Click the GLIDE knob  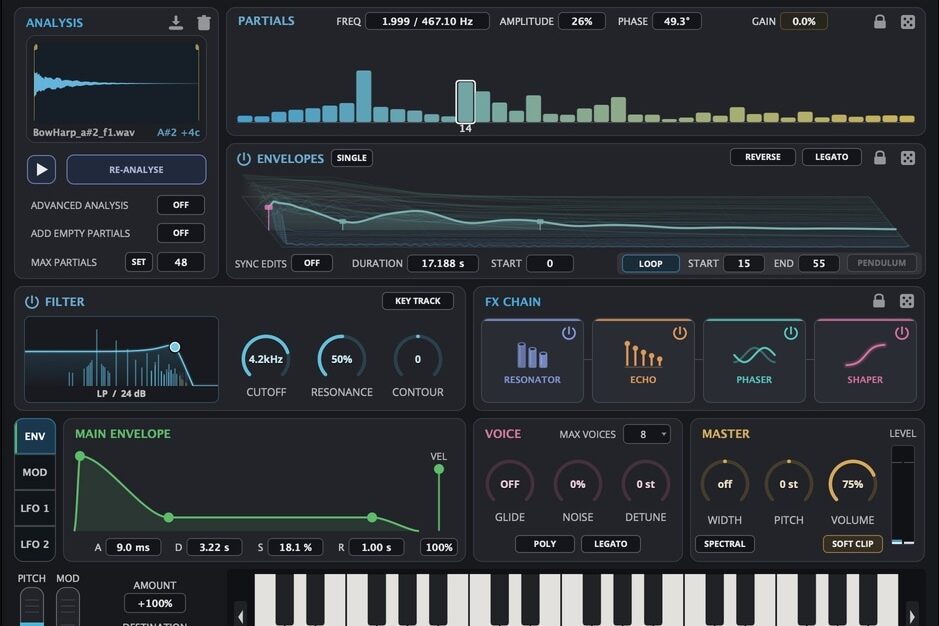tap(510, 484)
